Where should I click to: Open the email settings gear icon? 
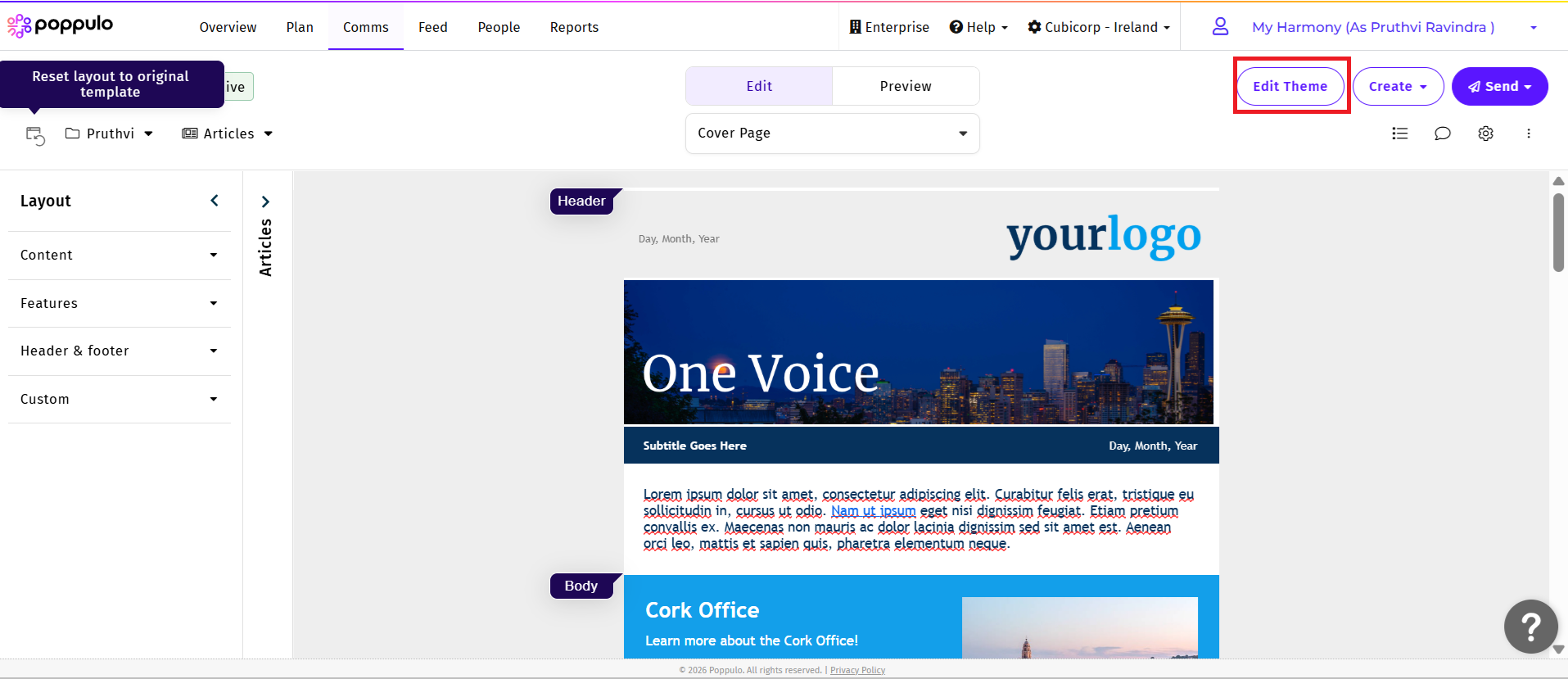pos(1485,134)
